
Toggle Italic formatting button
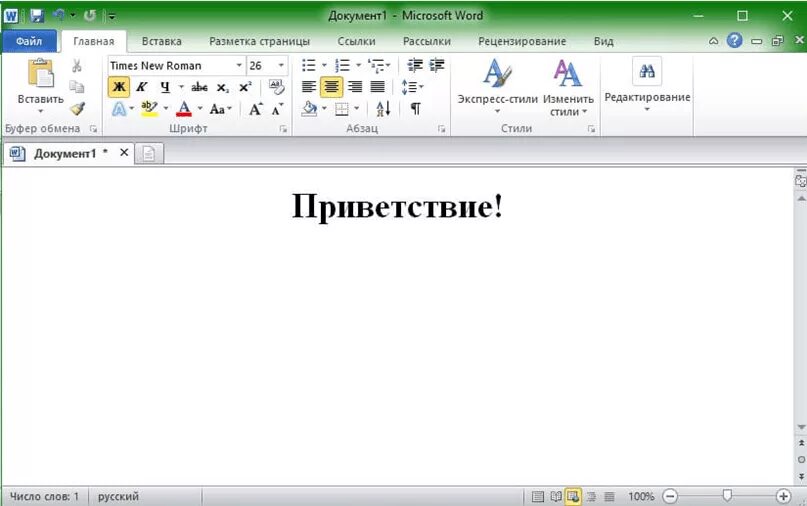pyautogui.click(x=142, y=87)
